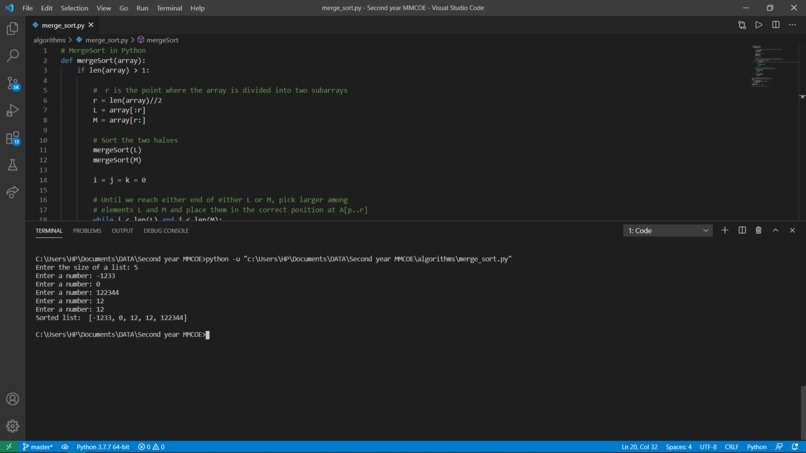Click the remote window status bar icon
The image size is (806, 453).
pos(9,447)
